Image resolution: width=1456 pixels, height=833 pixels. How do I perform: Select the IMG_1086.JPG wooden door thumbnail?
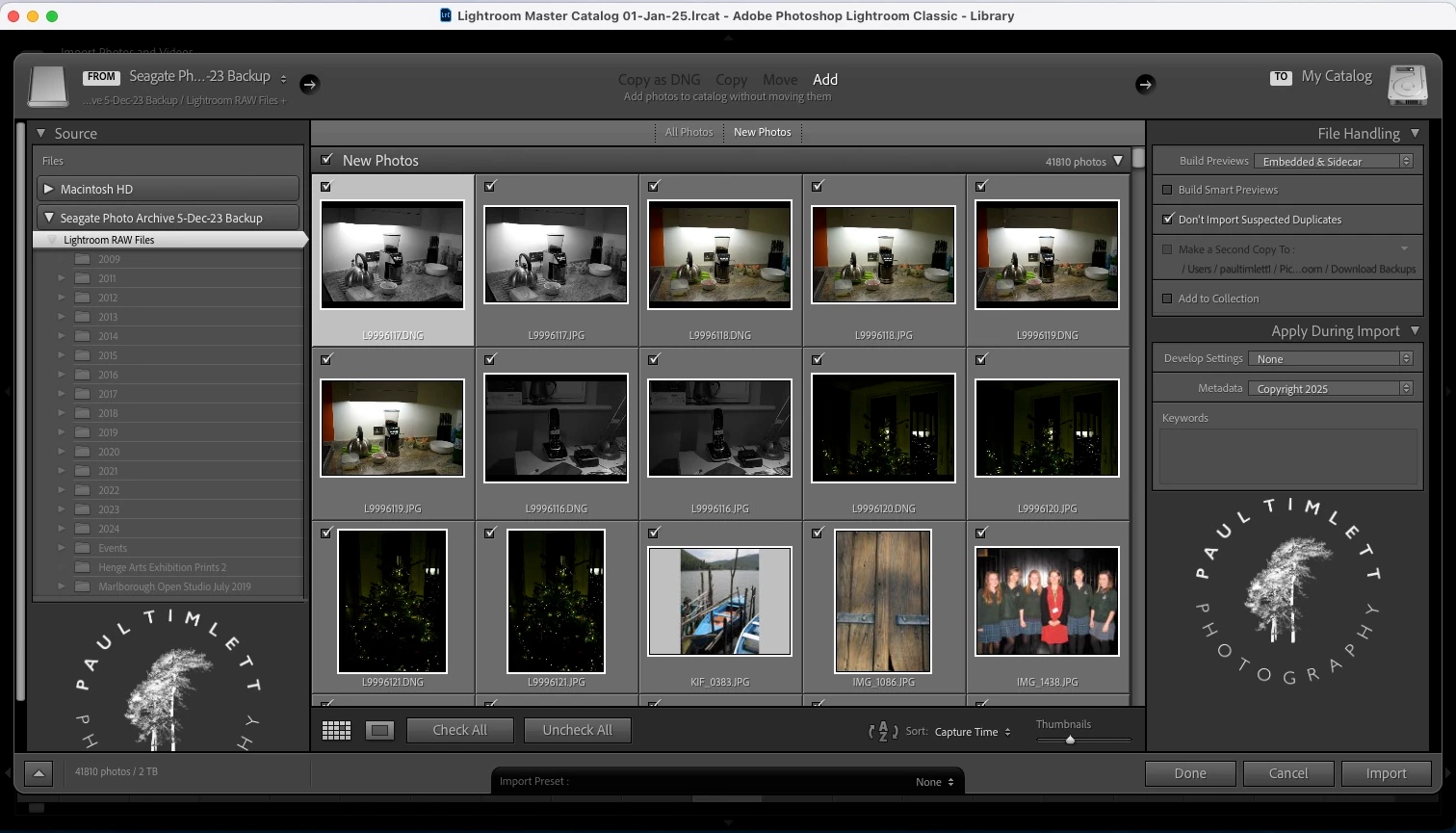[x=883, y=601]
